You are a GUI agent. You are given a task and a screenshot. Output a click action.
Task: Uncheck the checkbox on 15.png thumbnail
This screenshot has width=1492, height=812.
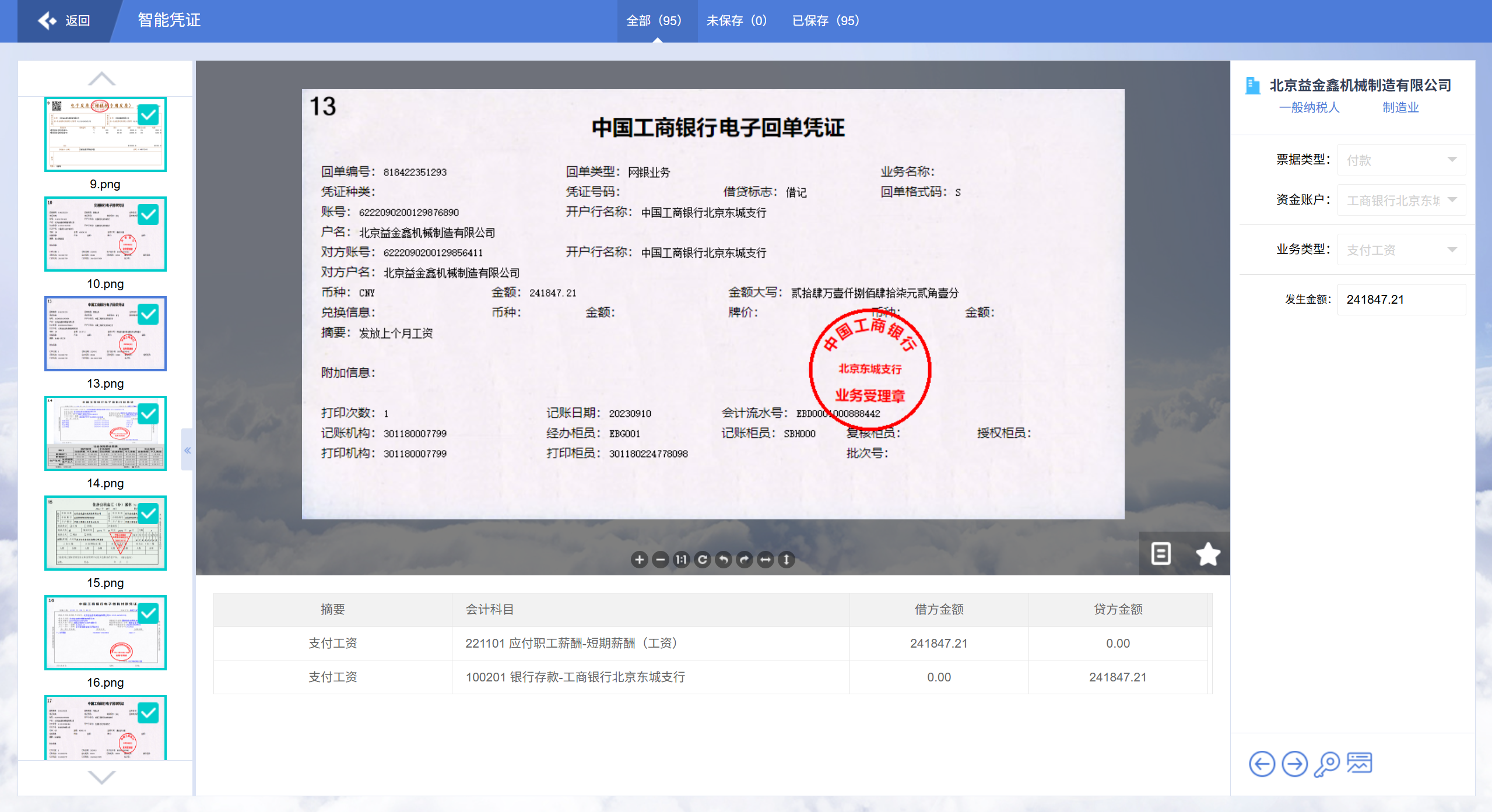(x=148, y=514)
